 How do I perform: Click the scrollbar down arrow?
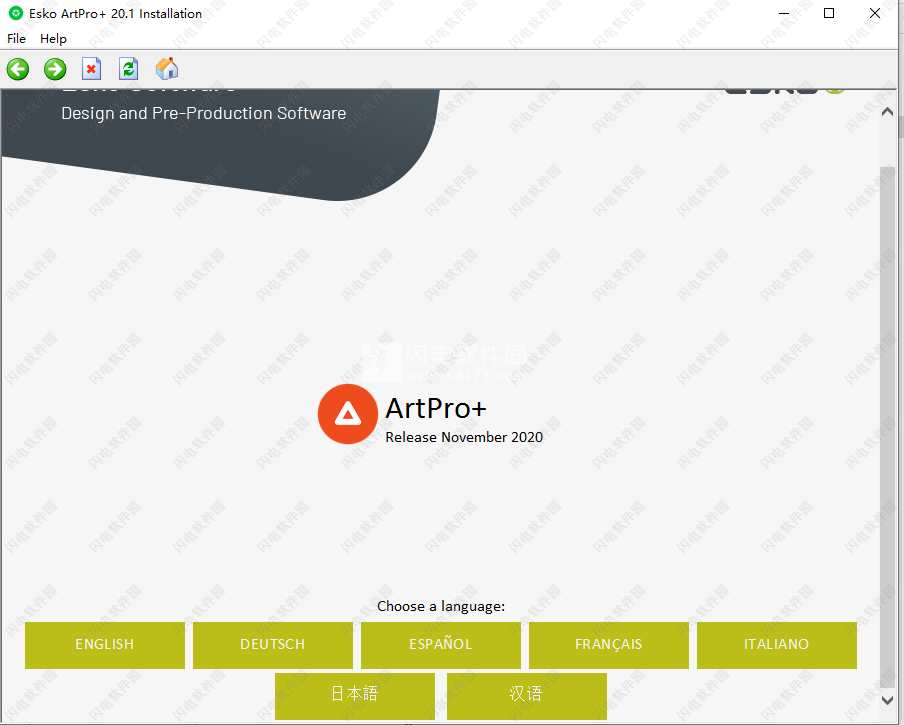(x=887, y=700)
